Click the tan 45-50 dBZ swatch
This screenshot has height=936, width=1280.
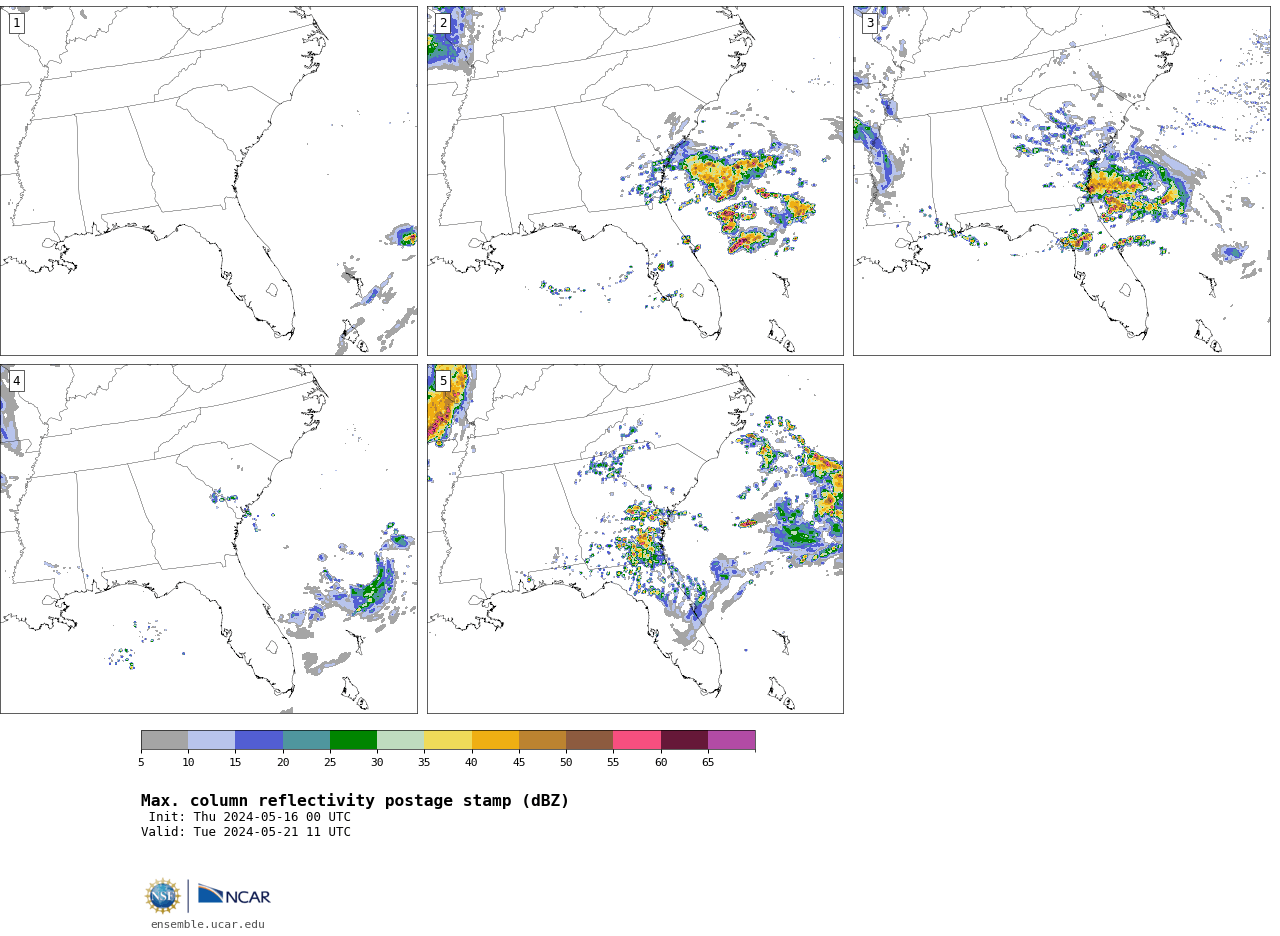click(542, 740)
